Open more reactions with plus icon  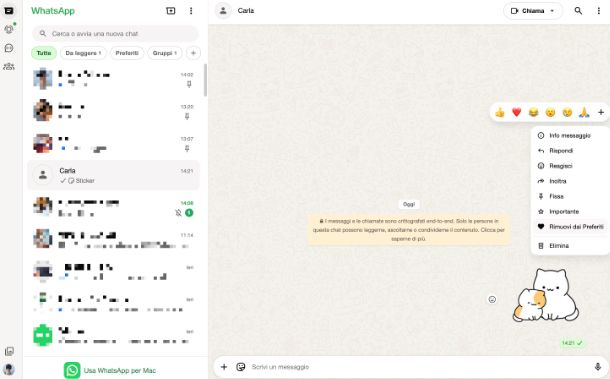pos(601,112)
